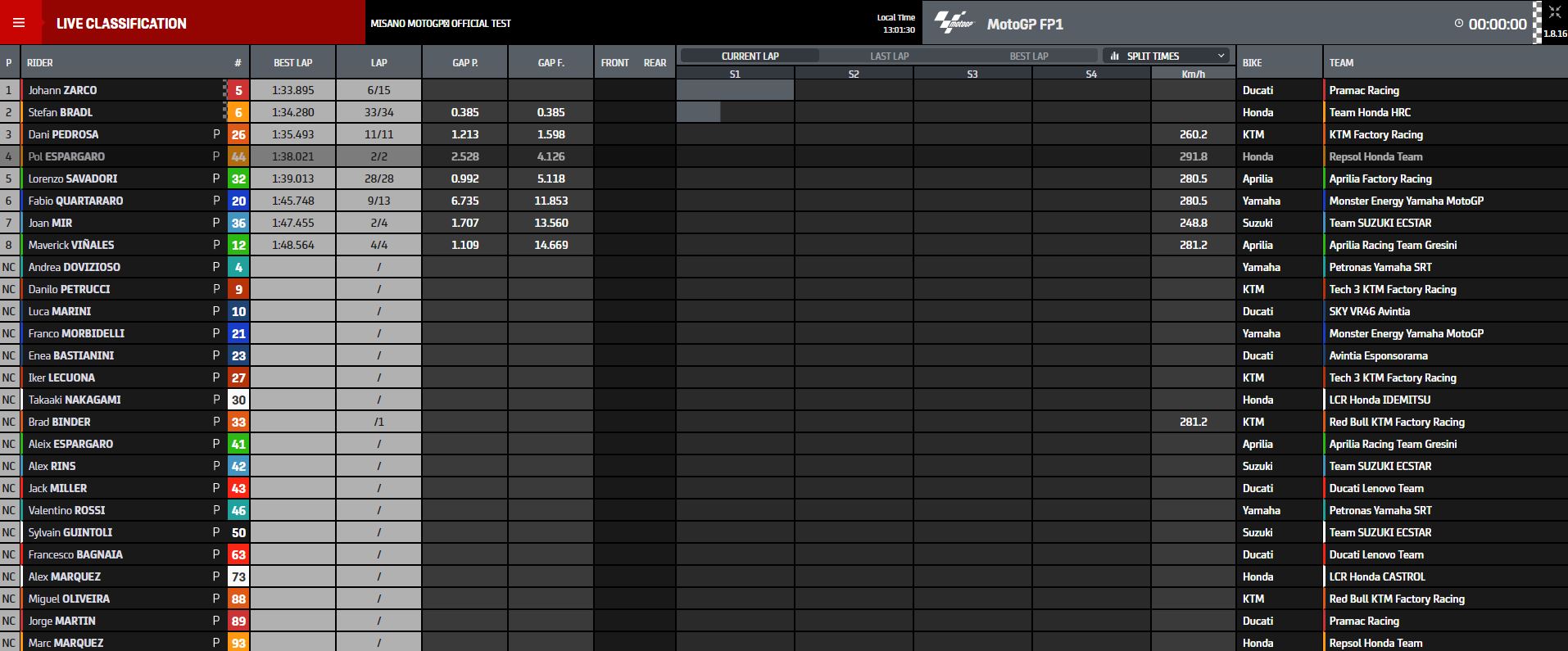Select rider Marc MARQUEZ
Image resolution: width=1568 pixels, height=651 pixels.
tap(66, 643)
